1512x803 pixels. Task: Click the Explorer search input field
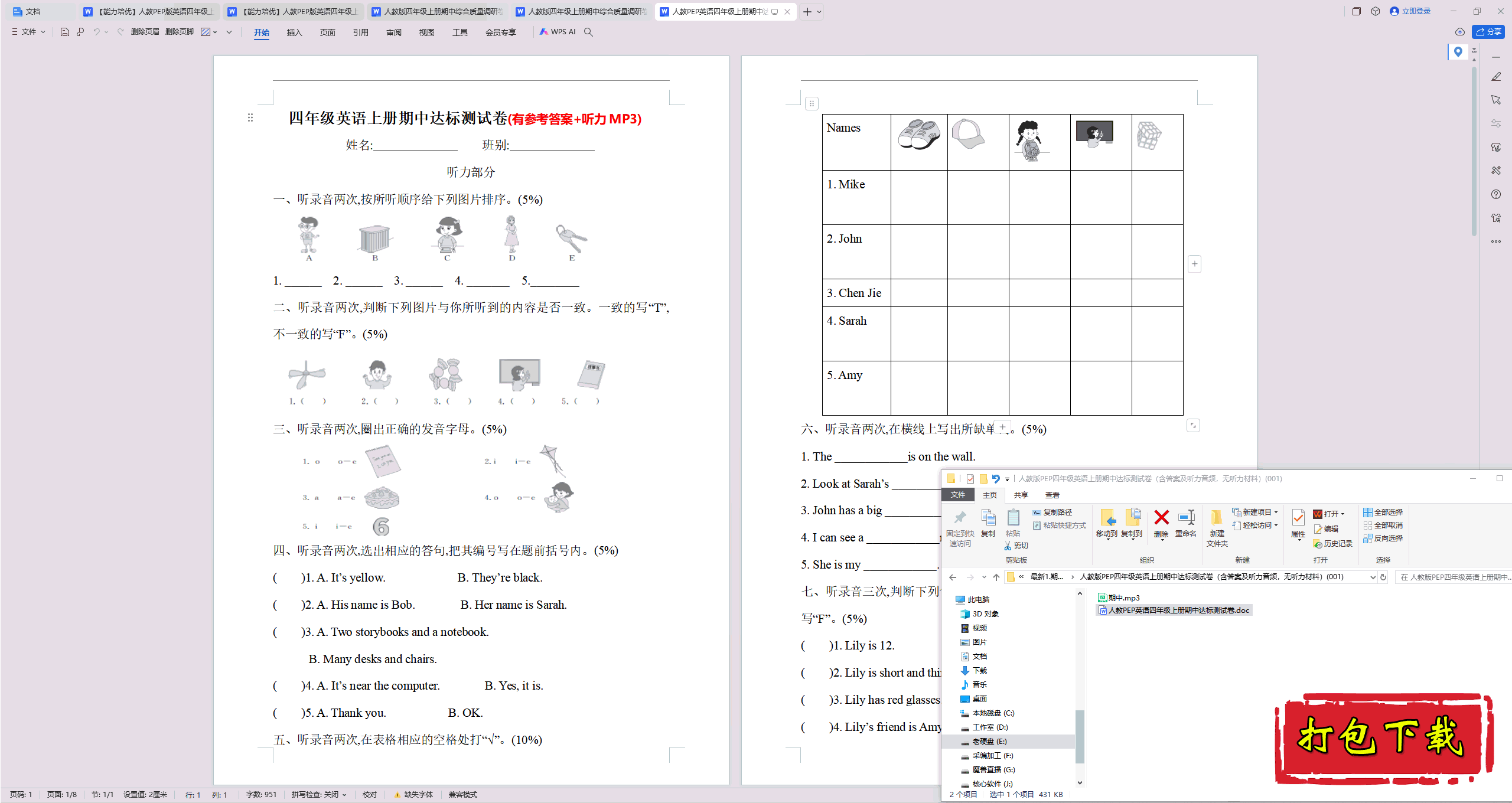1453,577
